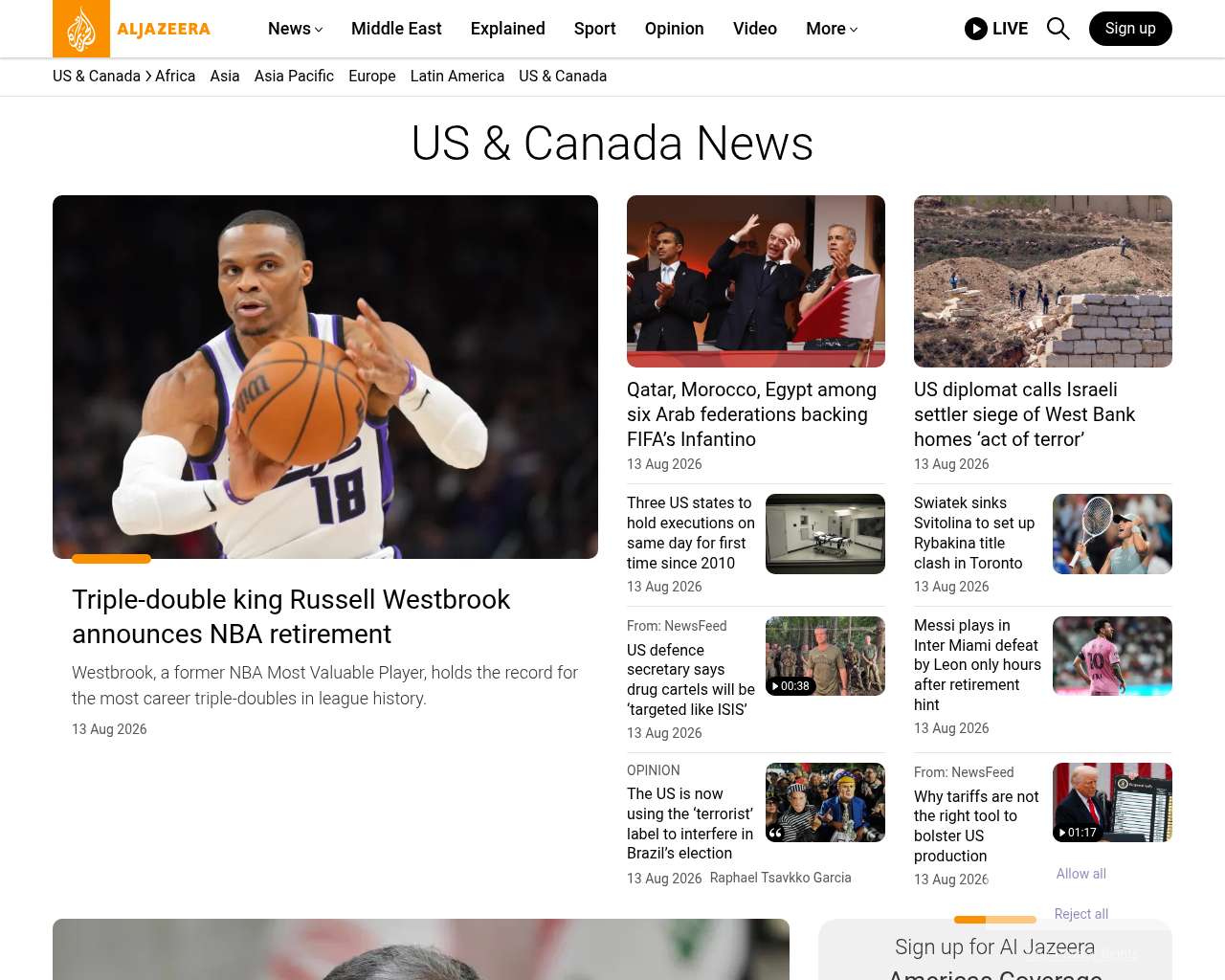
Task: Click the LIVE play icon
Action: [x=976, y=29]
